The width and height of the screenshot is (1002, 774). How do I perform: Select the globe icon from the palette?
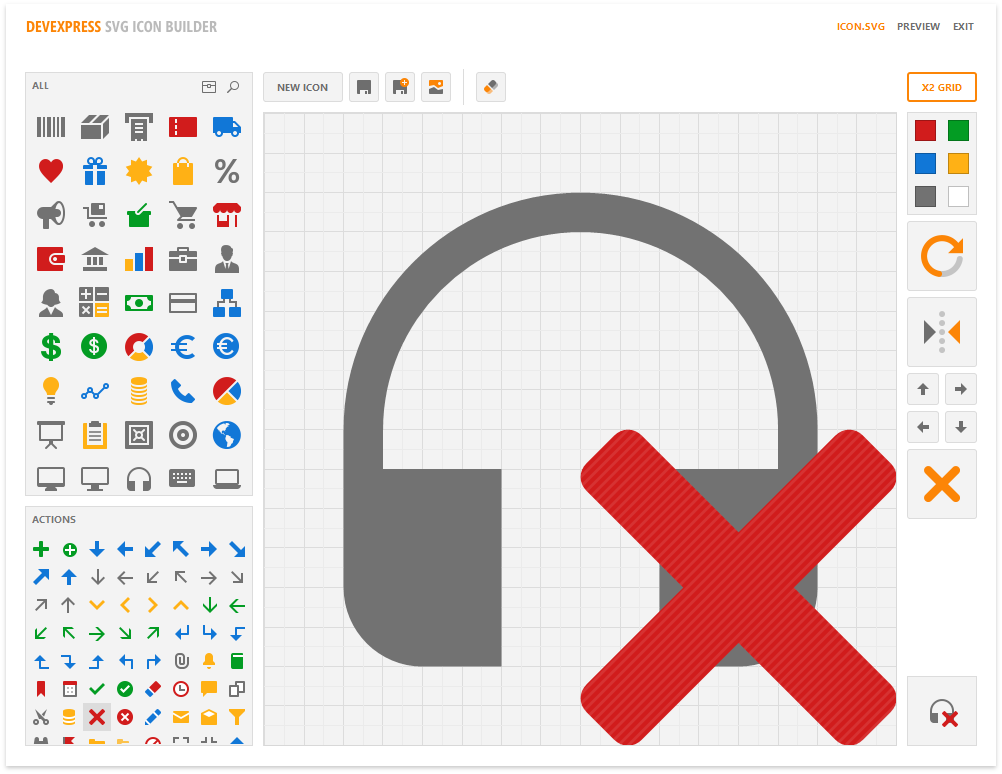(227, 434)
